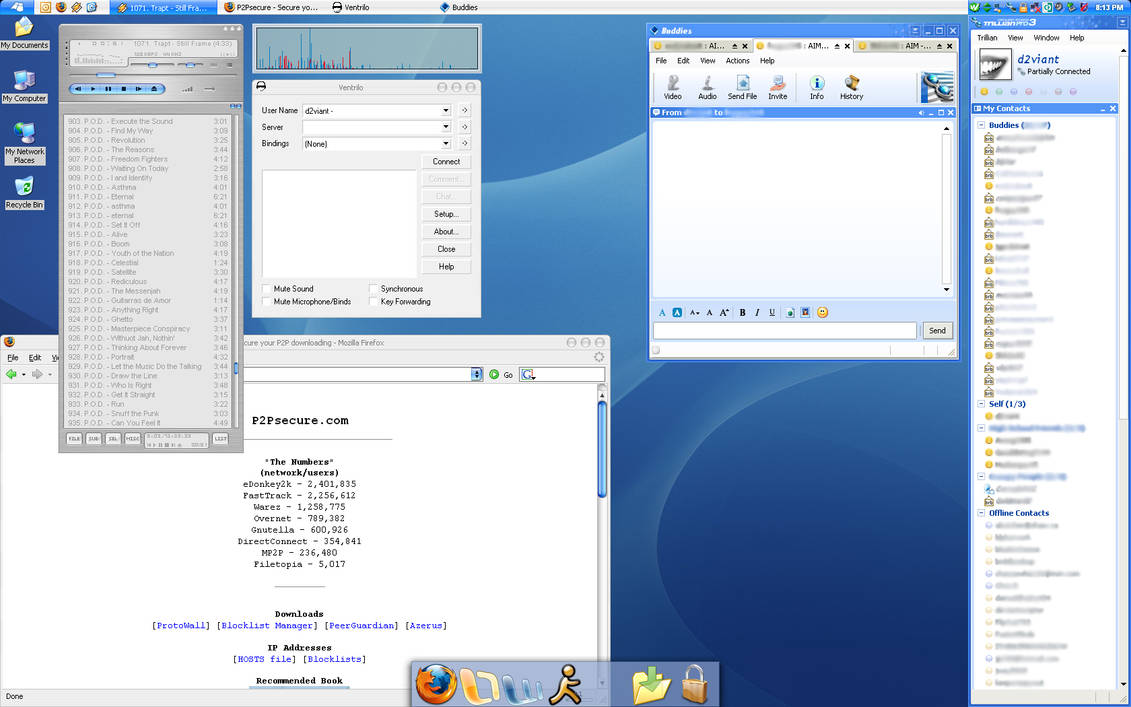Click the pause button in the music player
1131x707 pixels.
coord(108,89)
